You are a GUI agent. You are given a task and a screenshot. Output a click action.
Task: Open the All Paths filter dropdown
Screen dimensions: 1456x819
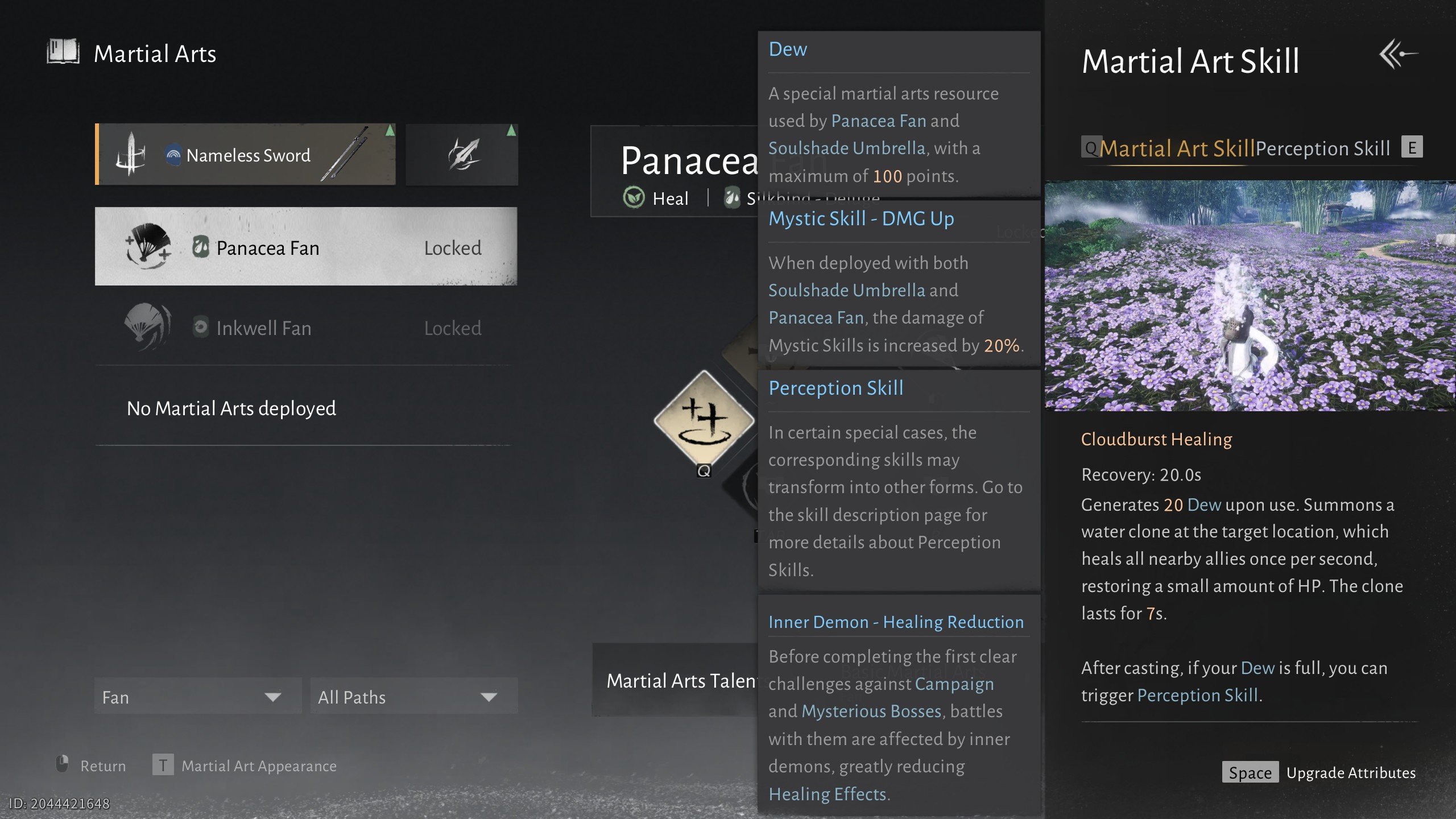(x=413, y=696)
